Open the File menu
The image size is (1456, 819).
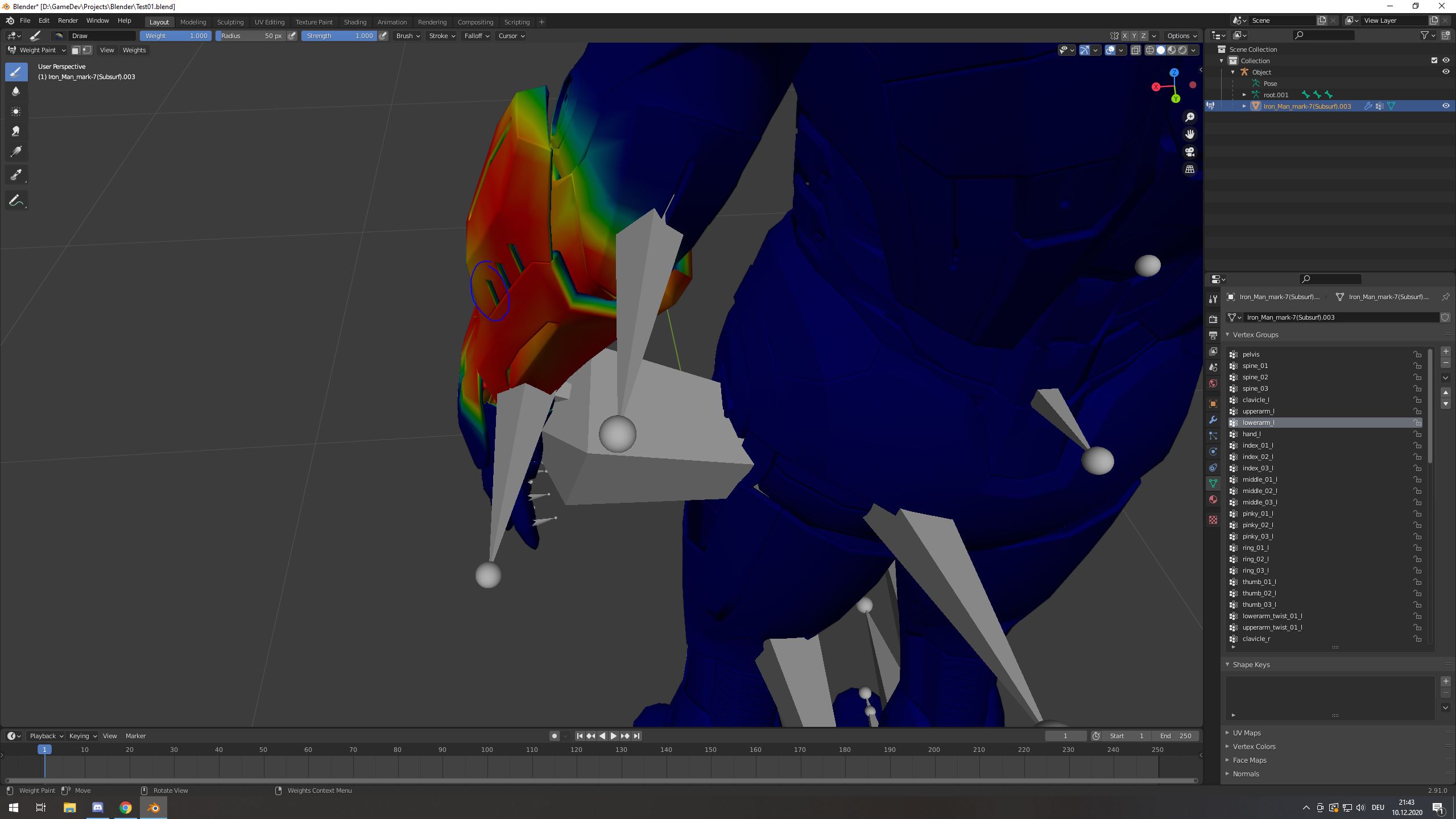(x=25, y=20)
